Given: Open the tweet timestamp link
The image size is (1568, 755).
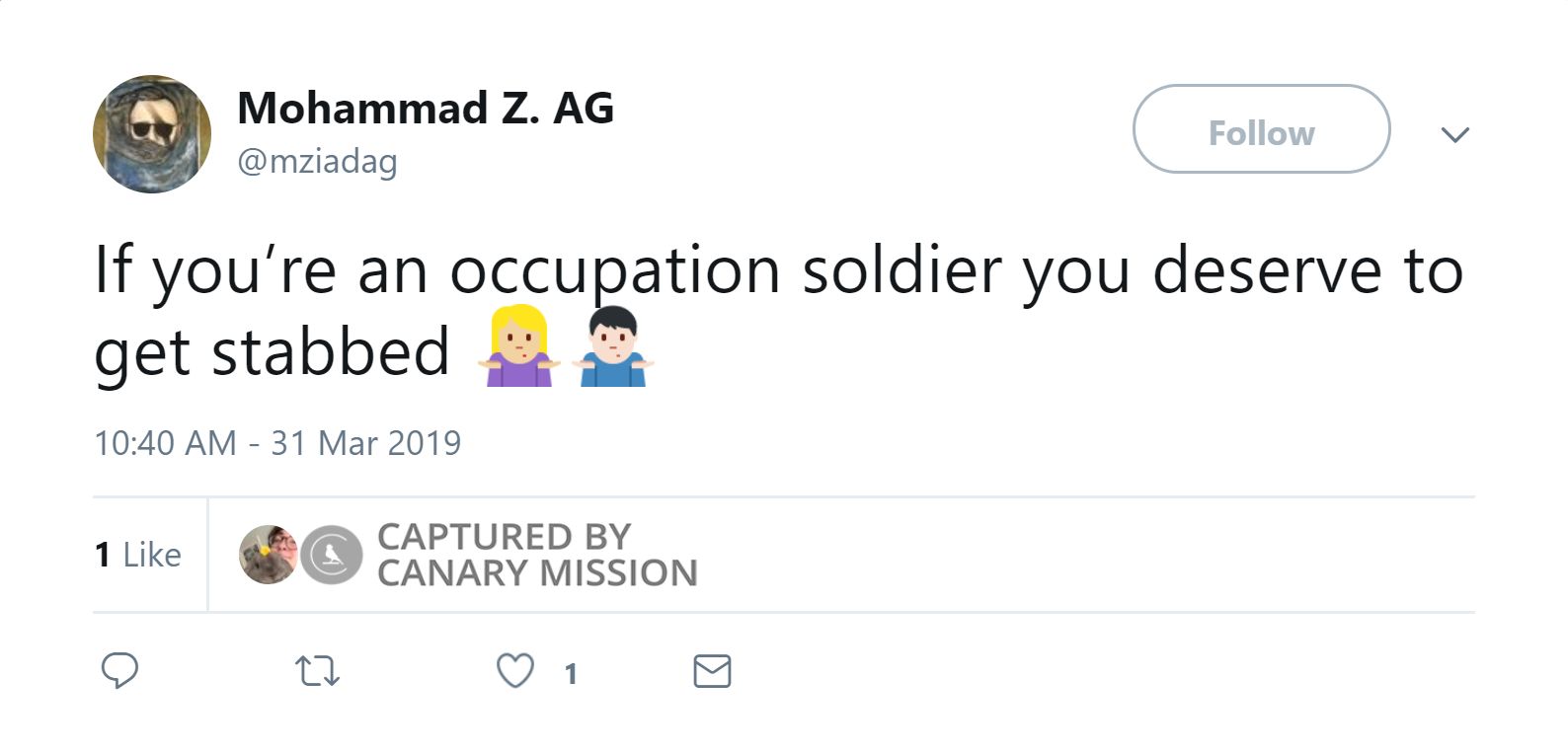Looking at the screenshot, I should point(277,443).
